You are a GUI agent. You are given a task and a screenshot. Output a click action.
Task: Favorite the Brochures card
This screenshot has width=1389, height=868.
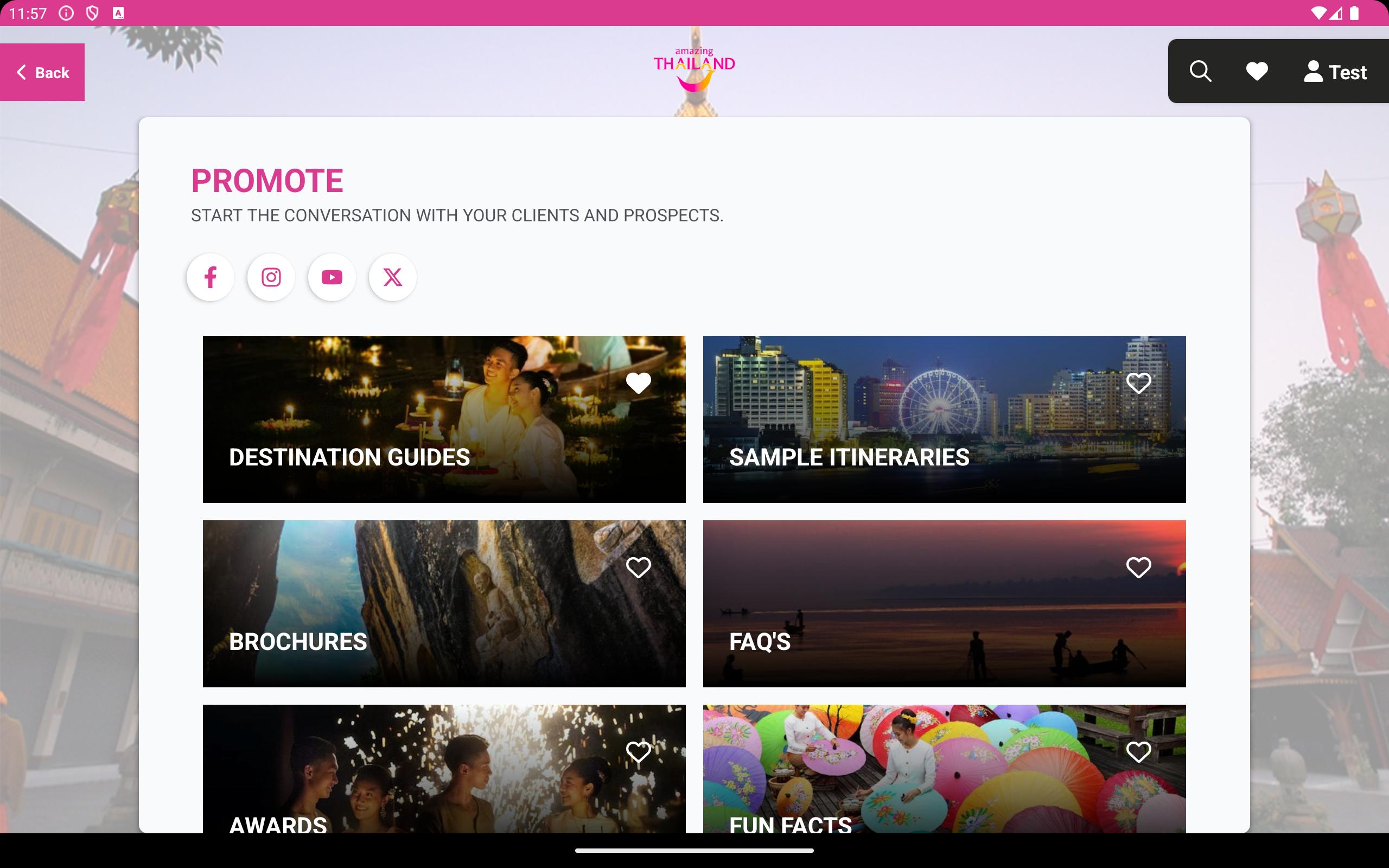(638, 567)
